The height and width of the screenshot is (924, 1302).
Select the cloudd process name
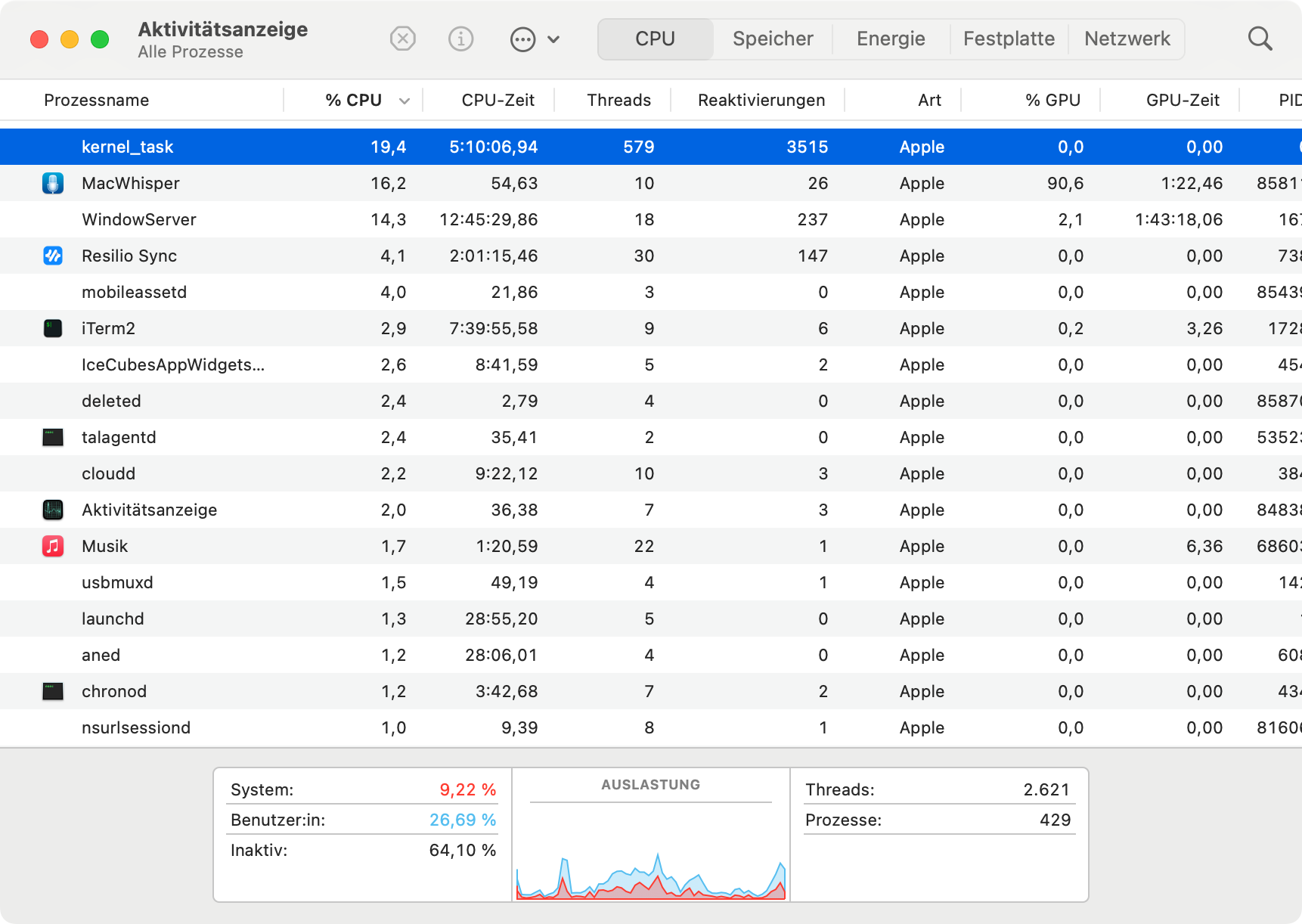108,473
